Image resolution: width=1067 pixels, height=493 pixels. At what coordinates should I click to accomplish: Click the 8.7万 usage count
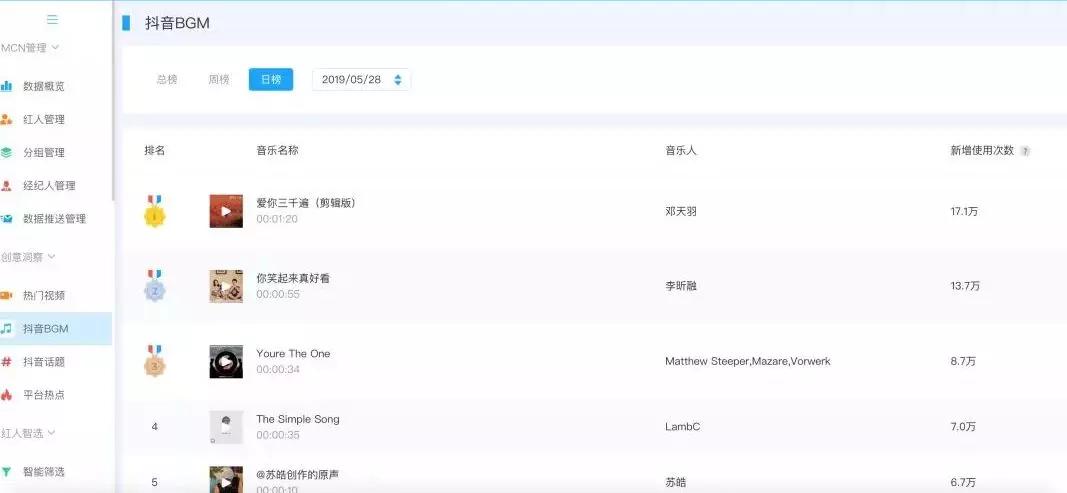pos(963,361)
